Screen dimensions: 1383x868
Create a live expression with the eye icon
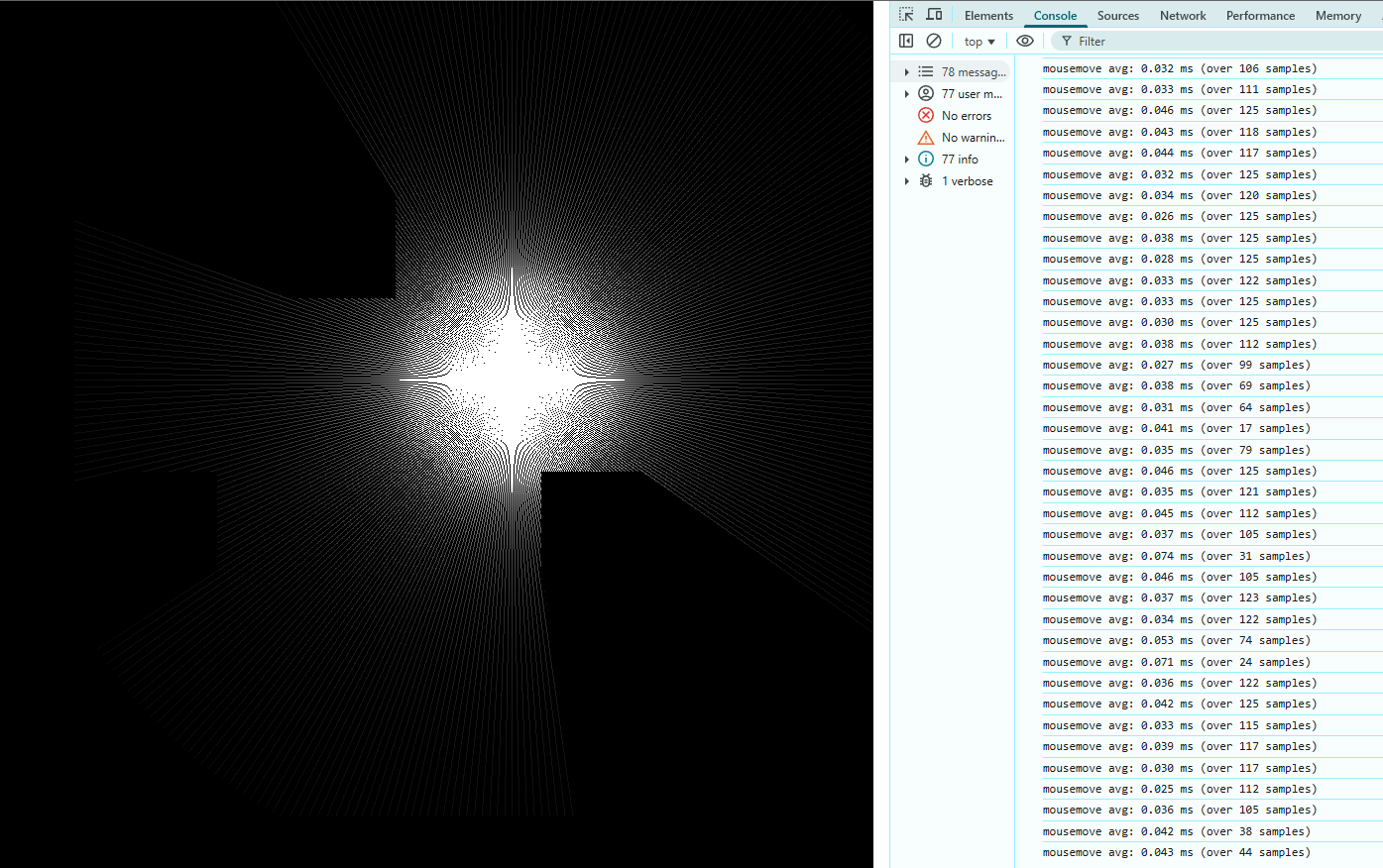1025,41
